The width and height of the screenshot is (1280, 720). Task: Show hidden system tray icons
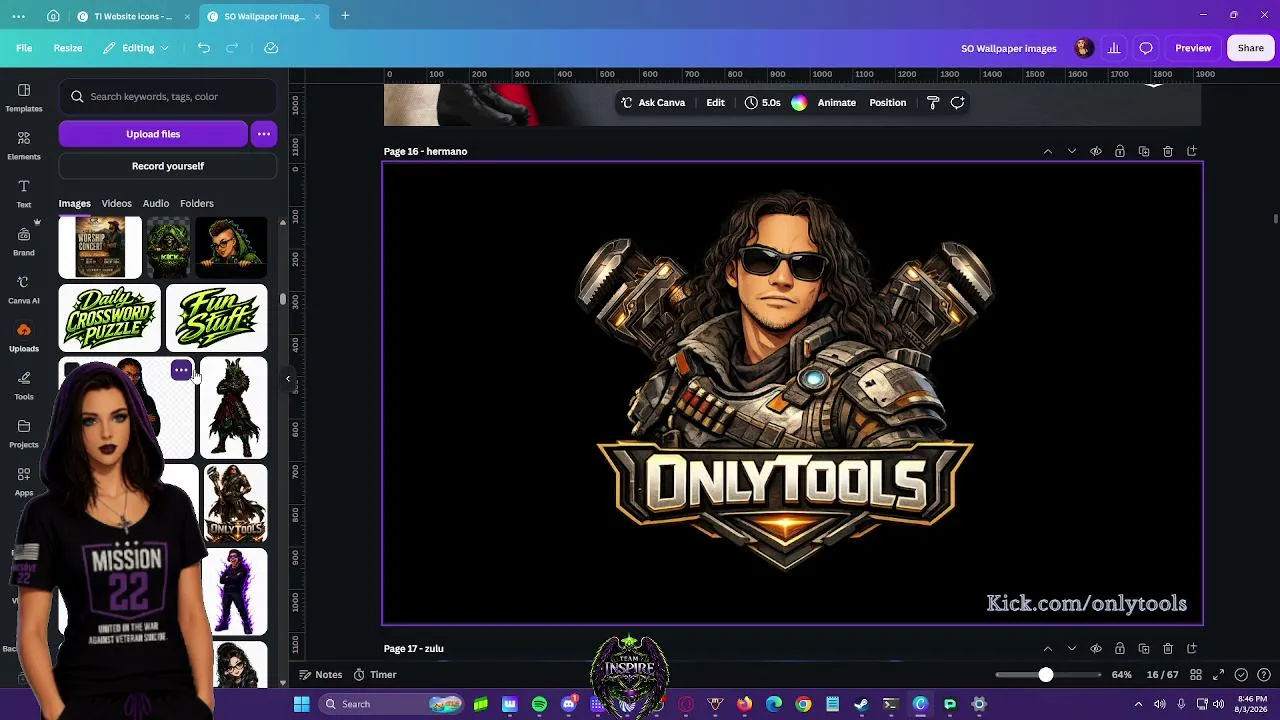coord(1138,704)
